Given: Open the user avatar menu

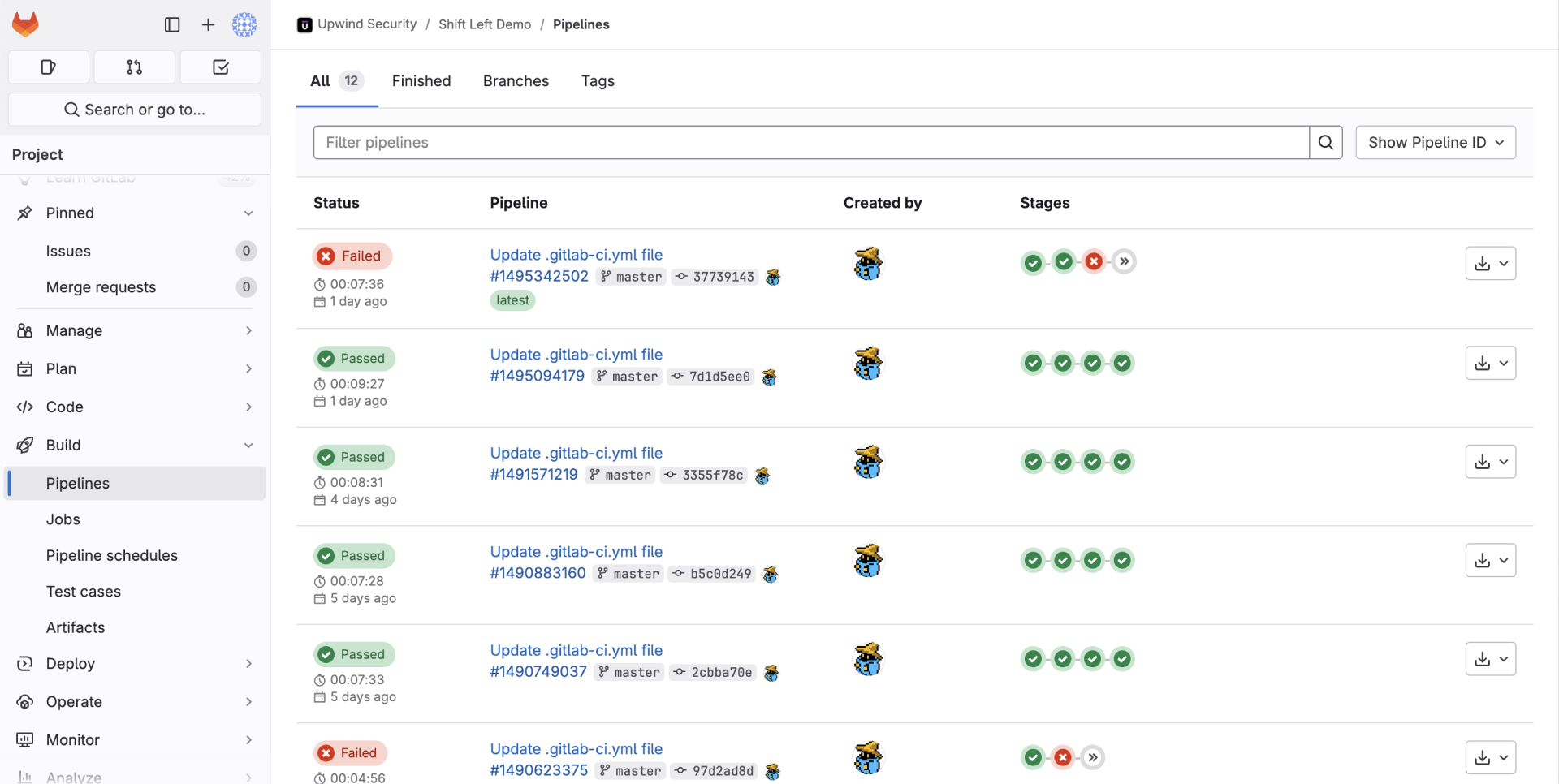Looking at the screenshot, I should tap(244, 24).
